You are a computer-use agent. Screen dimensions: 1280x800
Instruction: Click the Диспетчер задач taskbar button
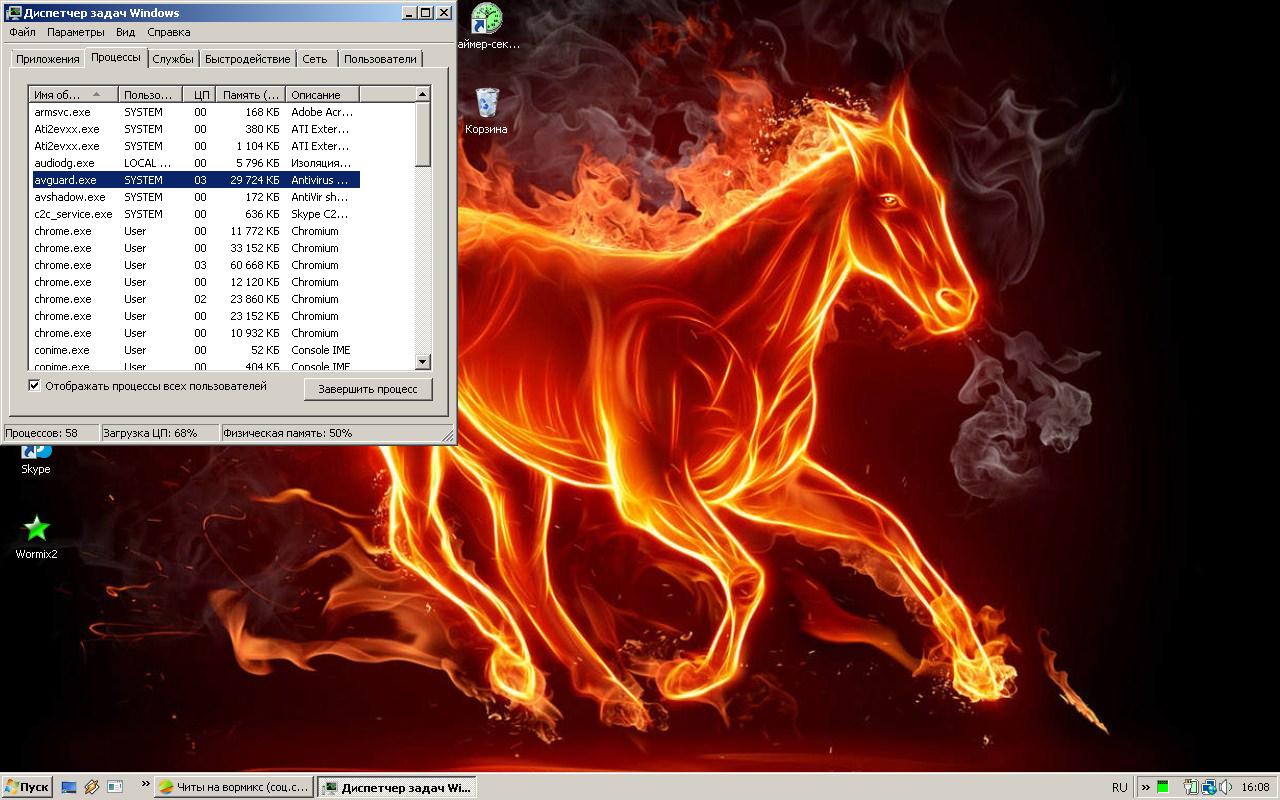tap(397, 787)
